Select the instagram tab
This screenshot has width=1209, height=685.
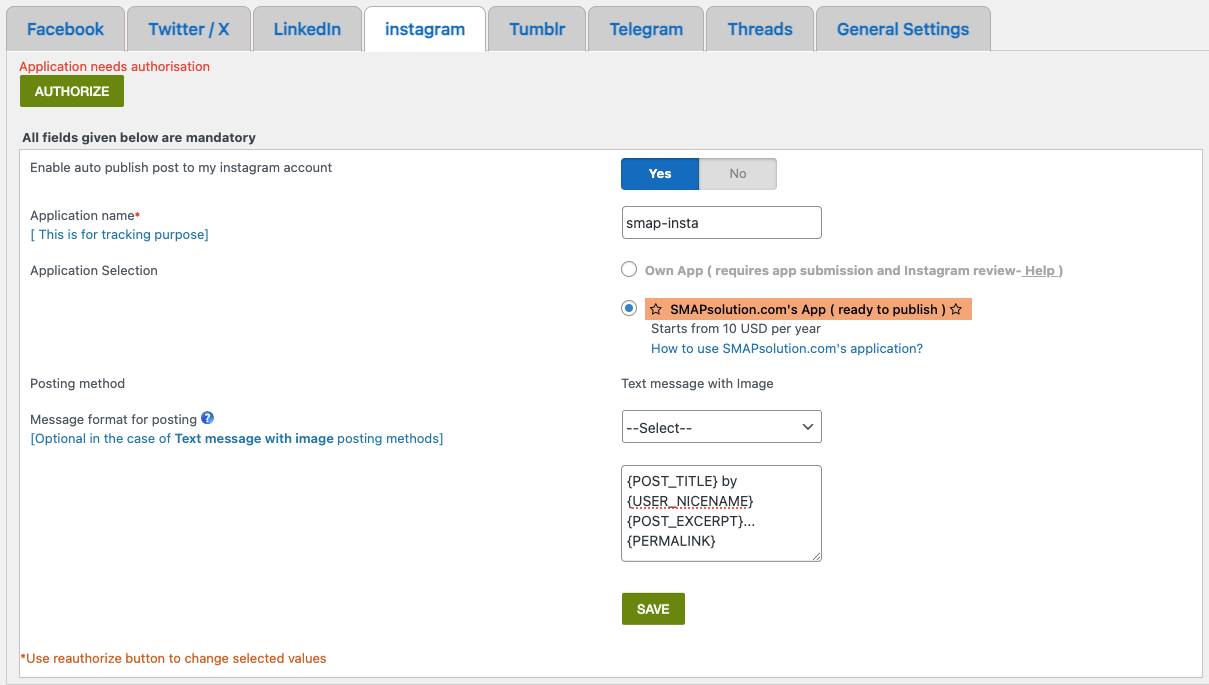425,29
